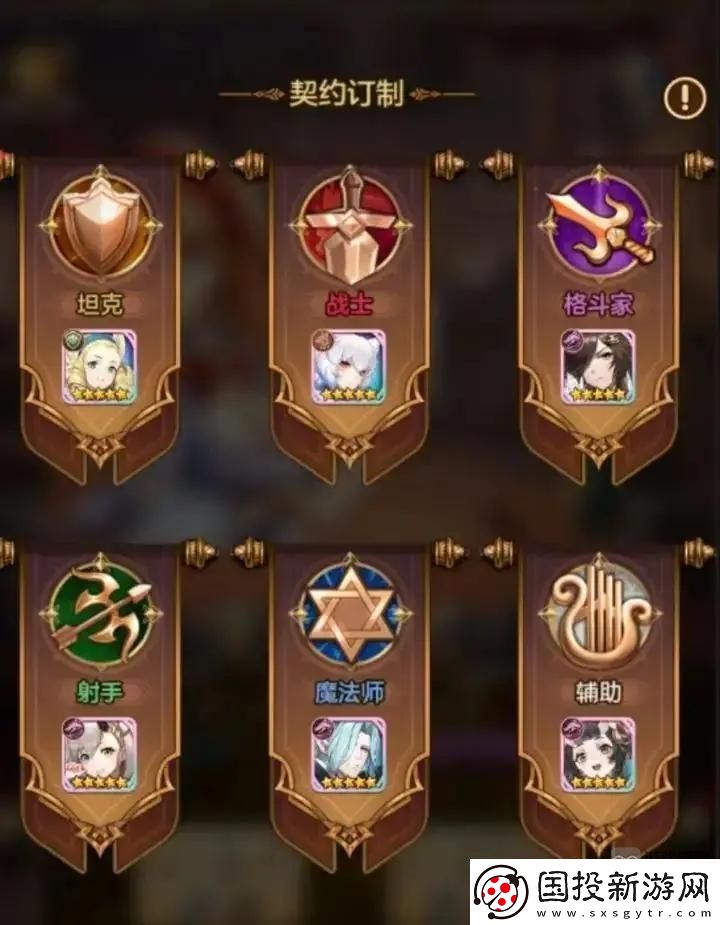Screen dimensions: 720x925
Task: Click the green 射手 label
Action: [x=100, y=691]
